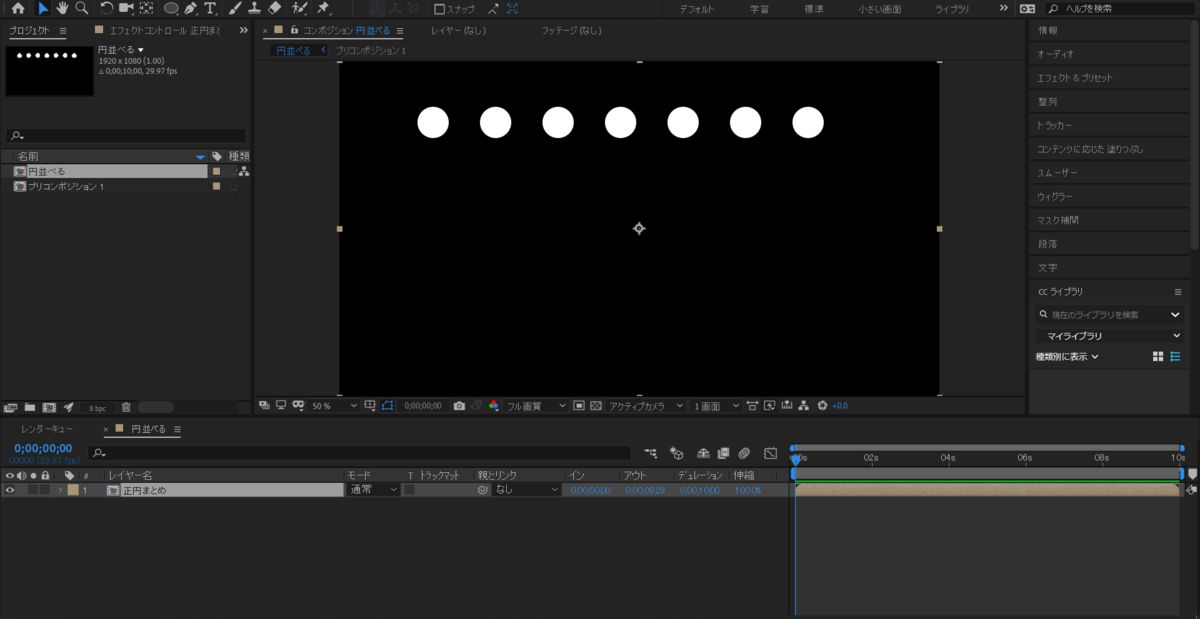Select the Pan Behind anchor point tool
1200x619 pixels.
pos(146,8)
